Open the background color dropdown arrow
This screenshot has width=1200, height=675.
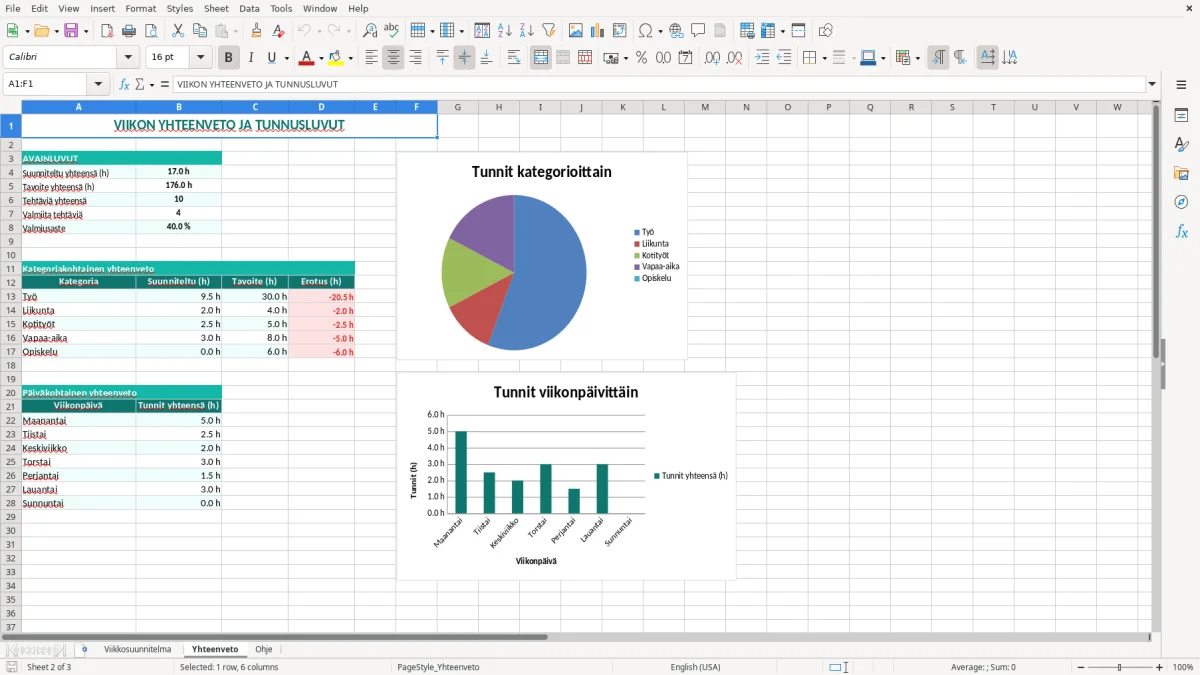(x=350, y=58)
